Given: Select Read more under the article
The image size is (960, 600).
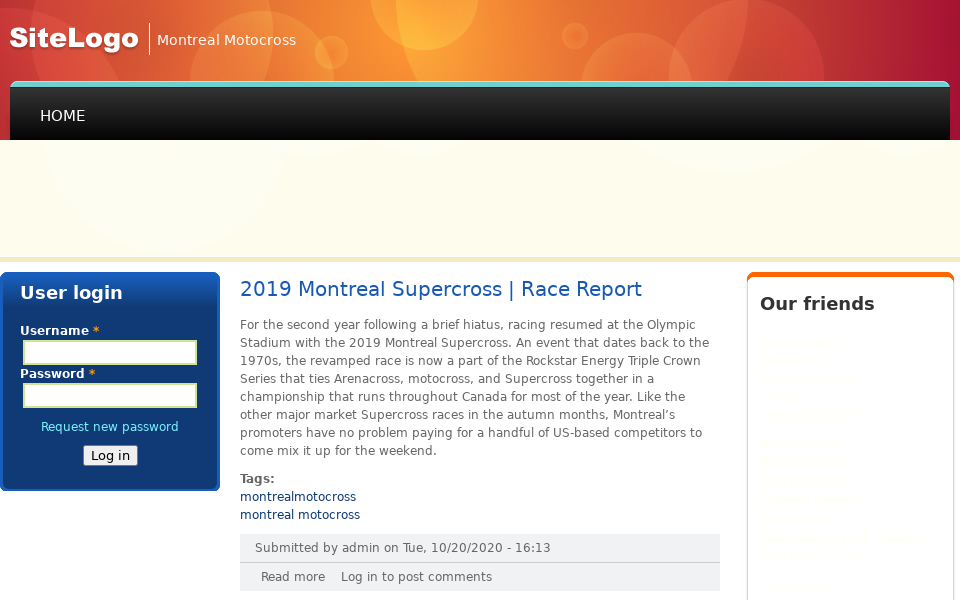Looking at the screenshot, I should coord(292,576).
